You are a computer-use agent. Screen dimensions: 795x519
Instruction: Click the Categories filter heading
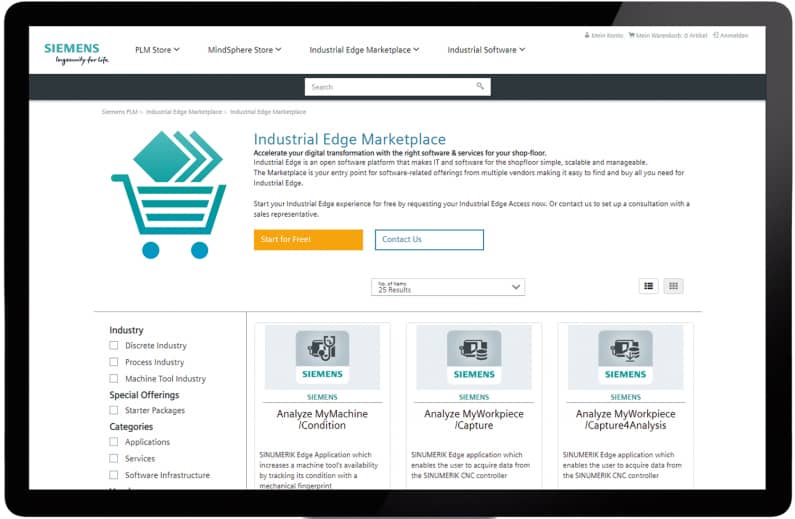(x=131, y=426)
